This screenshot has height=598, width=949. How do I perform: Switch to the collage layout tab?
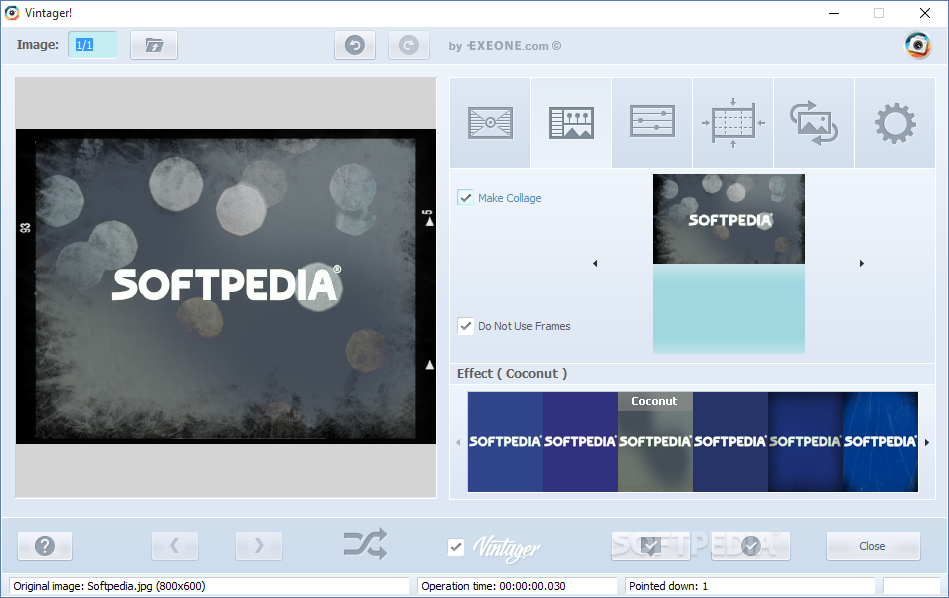click(x=571, y=123)
